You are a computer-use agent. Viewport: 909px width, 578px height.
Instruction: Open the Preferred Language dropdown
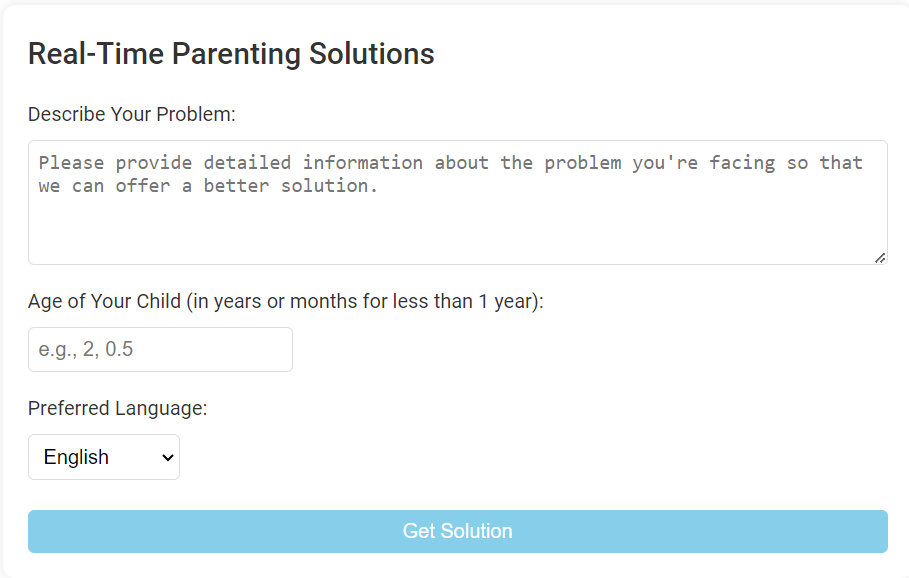(x=104, y=457)
